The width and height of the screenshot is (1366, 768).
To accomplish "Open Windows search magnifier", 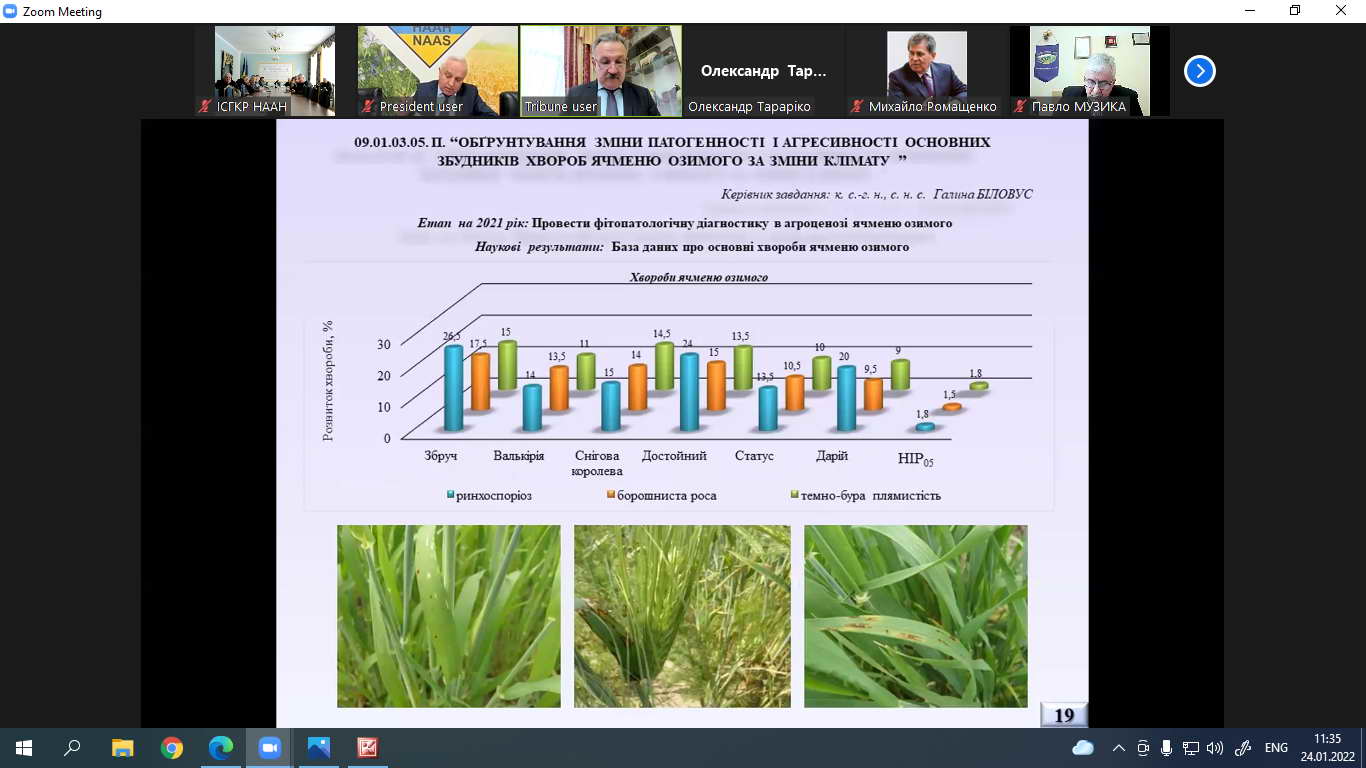I will pos(72,747).
